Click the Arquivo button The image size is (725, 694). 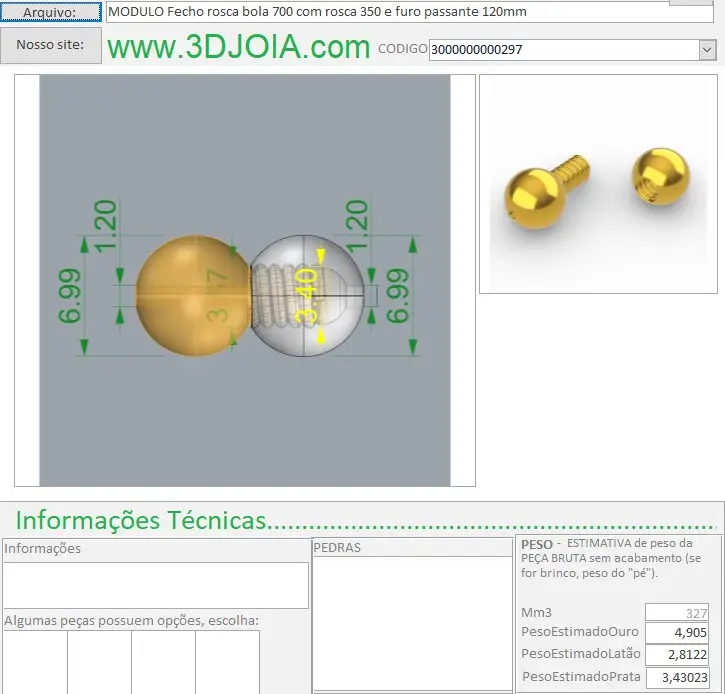51,12
